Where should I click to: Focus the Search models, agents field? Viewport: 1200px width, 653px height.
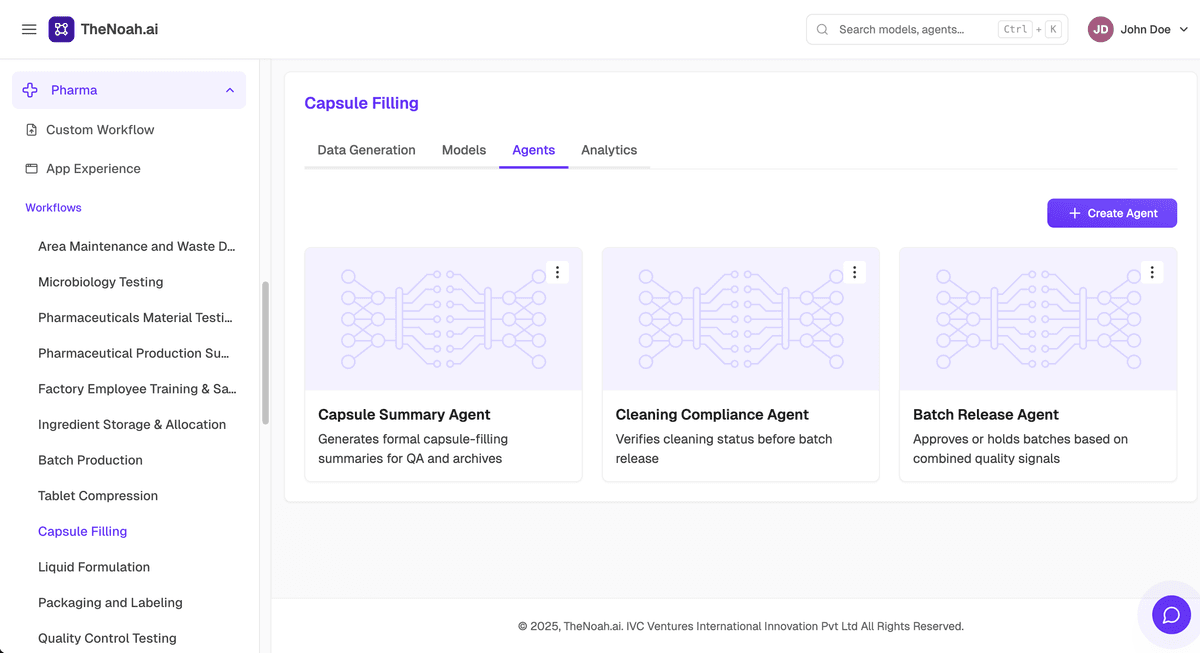point(937,30)
